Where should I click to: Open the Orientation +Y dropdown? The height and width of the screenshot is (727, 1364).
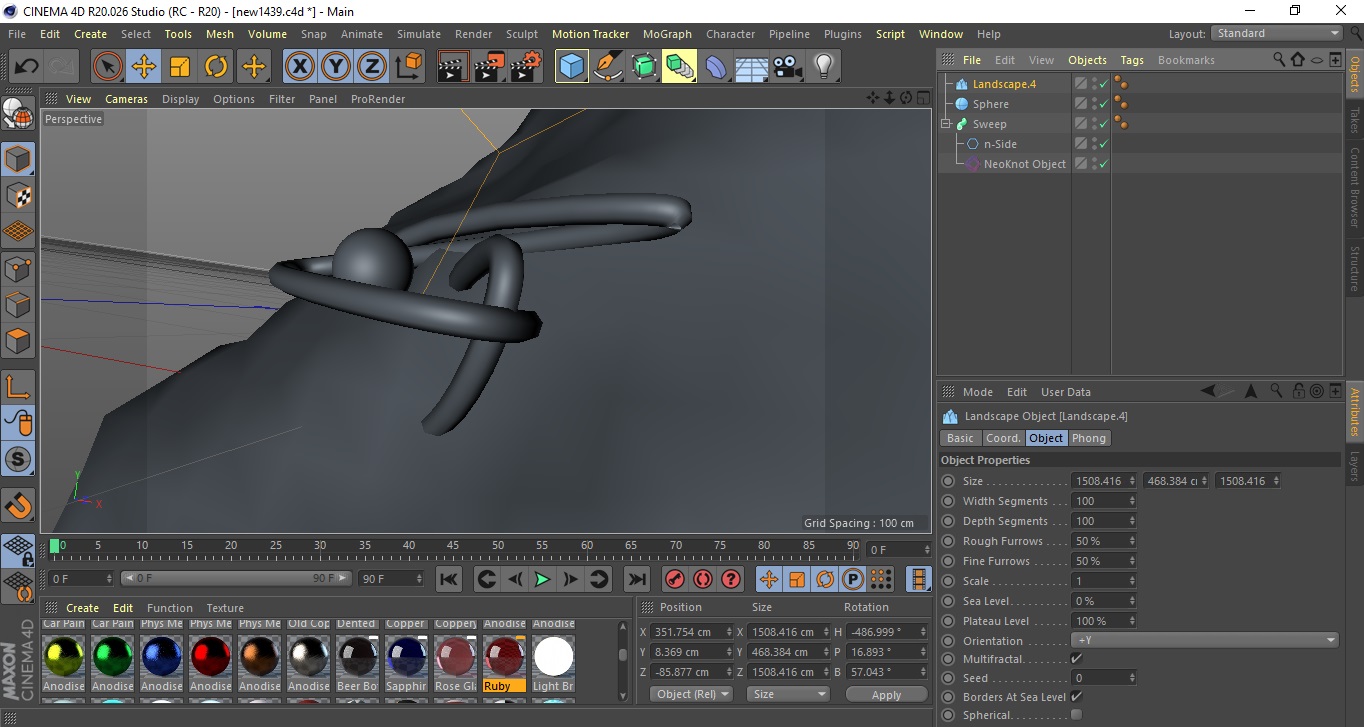point(1204,641)
